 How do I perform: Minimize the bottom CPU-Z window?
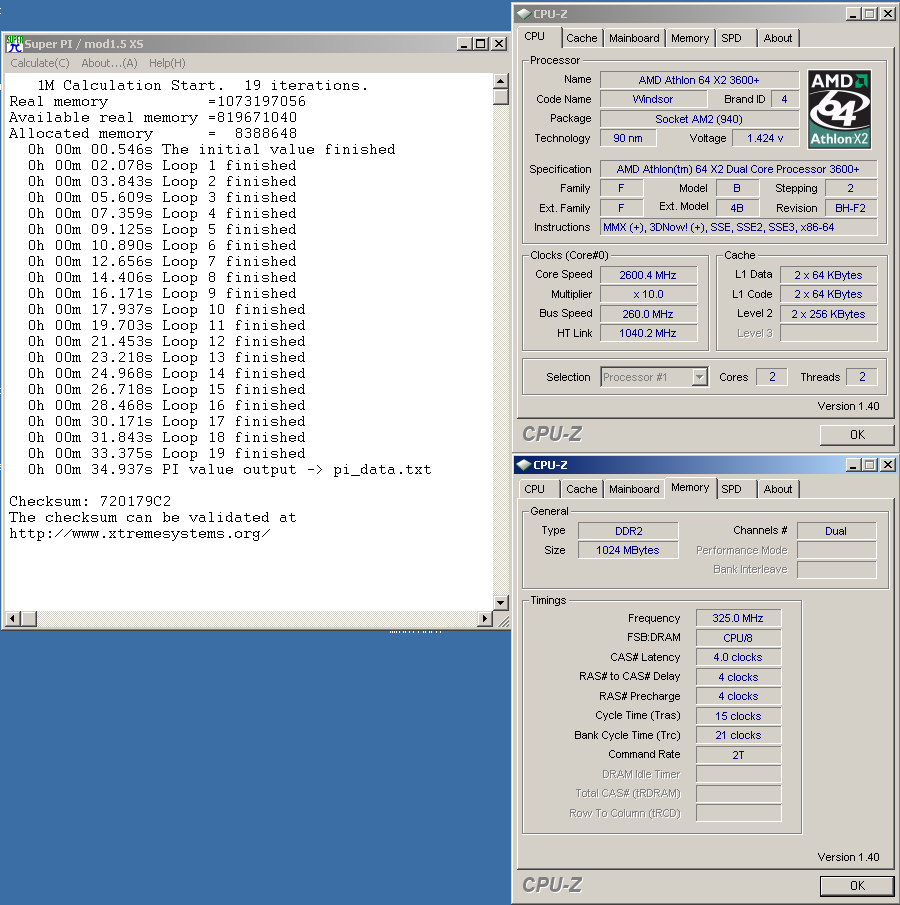tap(853, 465)
